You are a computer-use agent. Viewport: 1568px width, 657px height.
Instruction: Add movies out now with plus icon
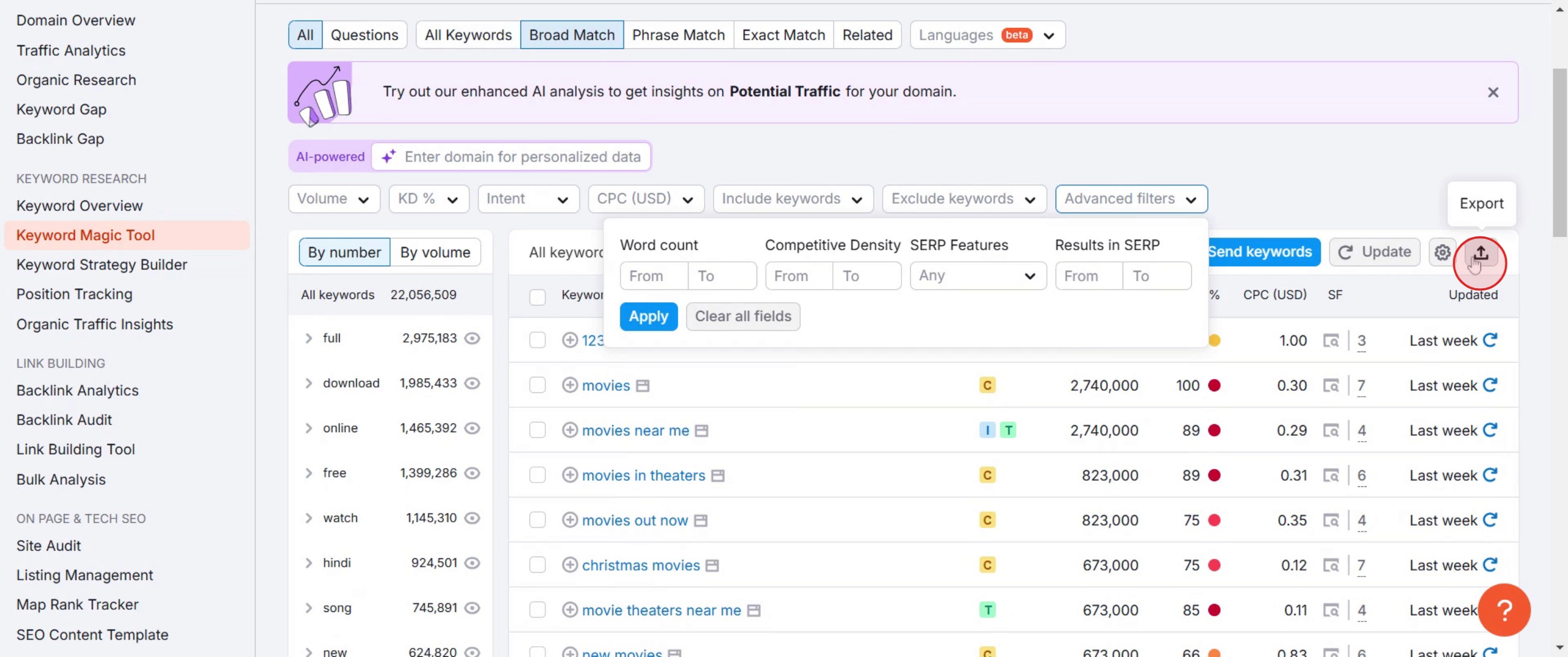point(570,521)
